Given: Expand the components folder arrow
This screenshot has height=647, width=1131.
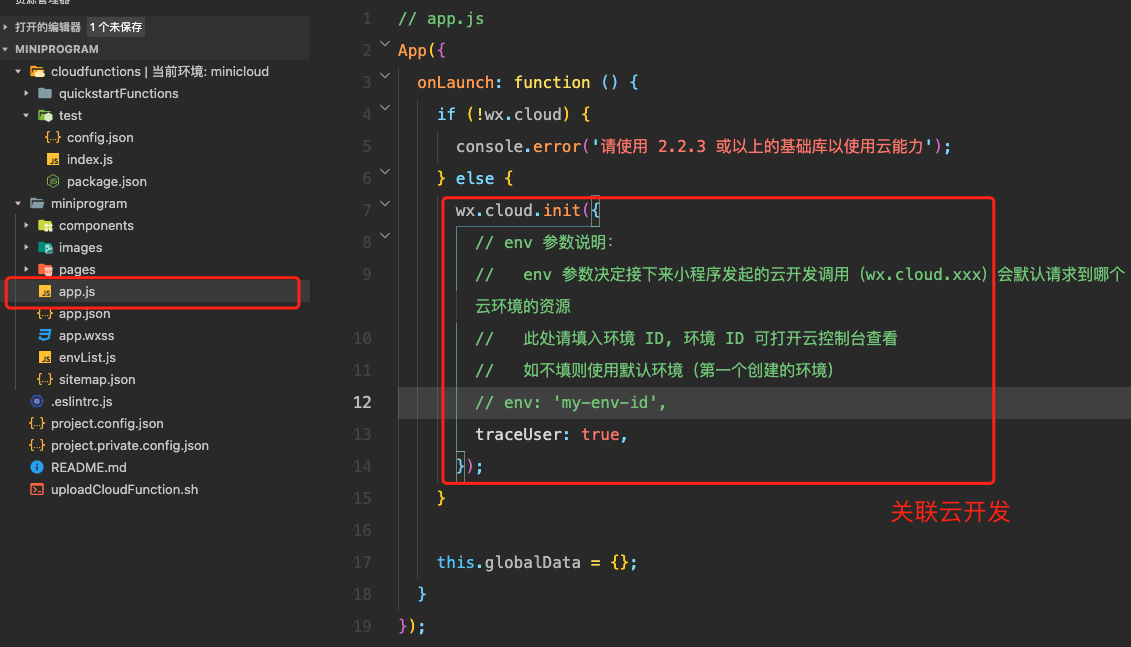Looking at the screenshot, I should coord(27,225).
